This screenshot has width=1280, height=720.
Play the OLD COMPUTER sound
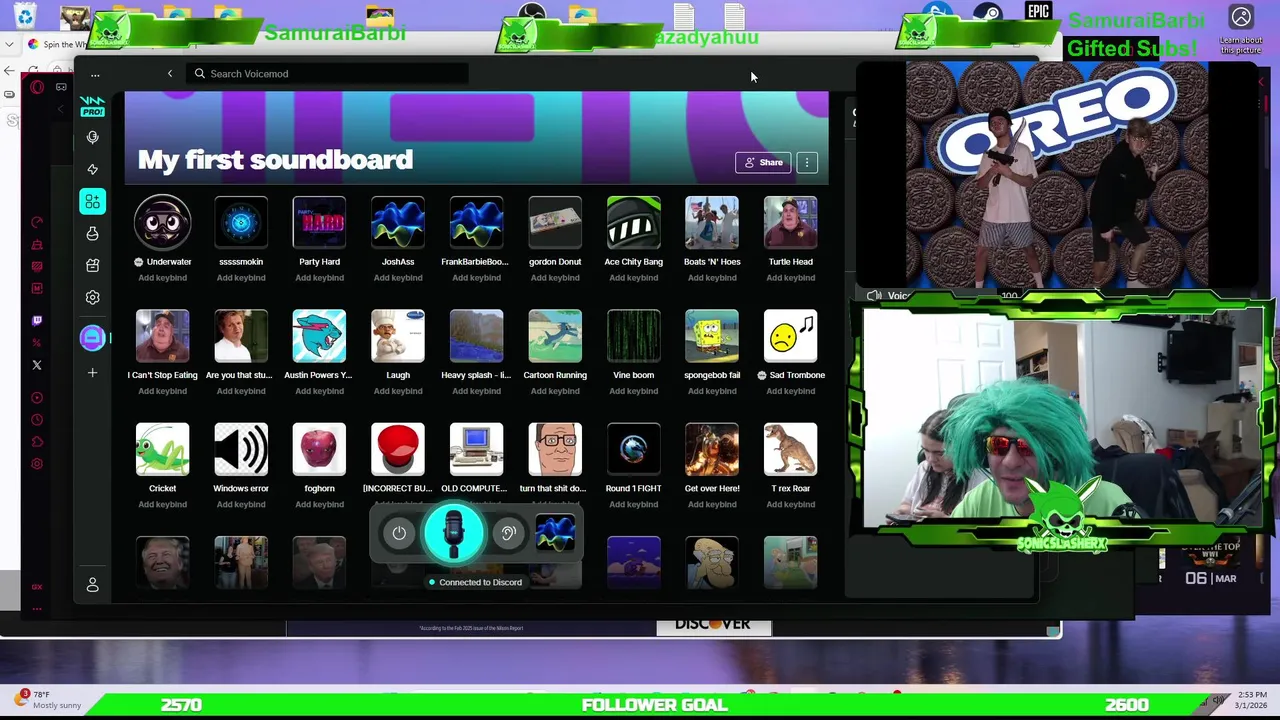pyautogui.click(x=476, y=449)
